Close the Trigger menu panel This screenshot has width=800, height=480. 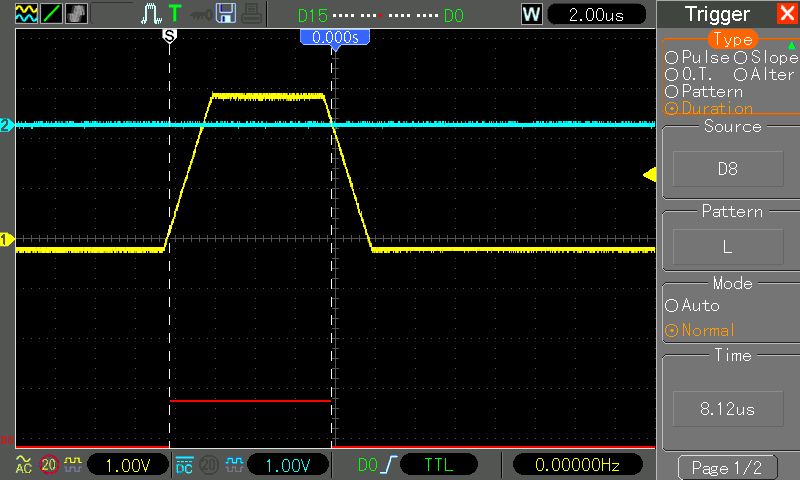click(784, 14)
